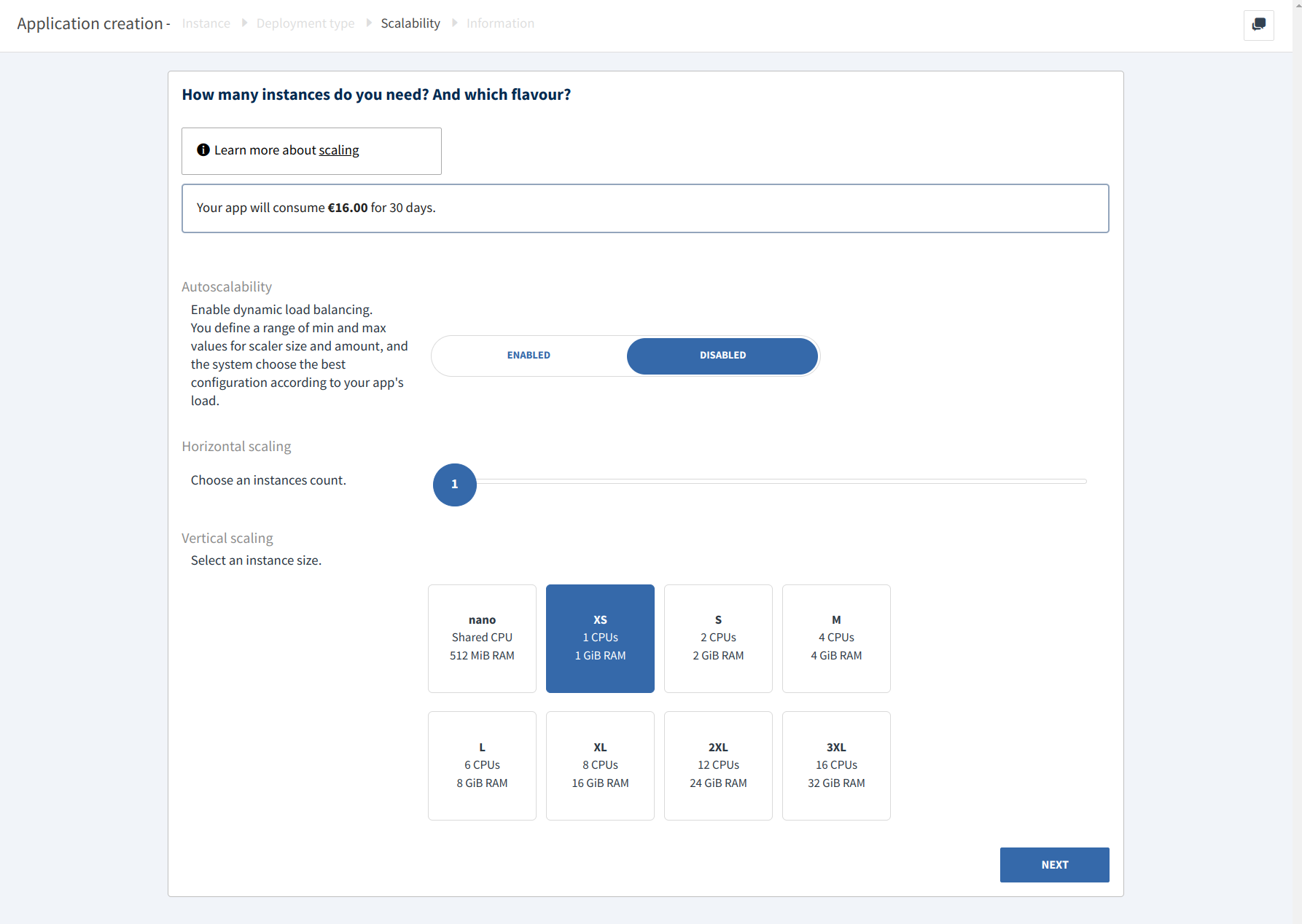
Task: Enable autoscalability
Action: point(528,356)
